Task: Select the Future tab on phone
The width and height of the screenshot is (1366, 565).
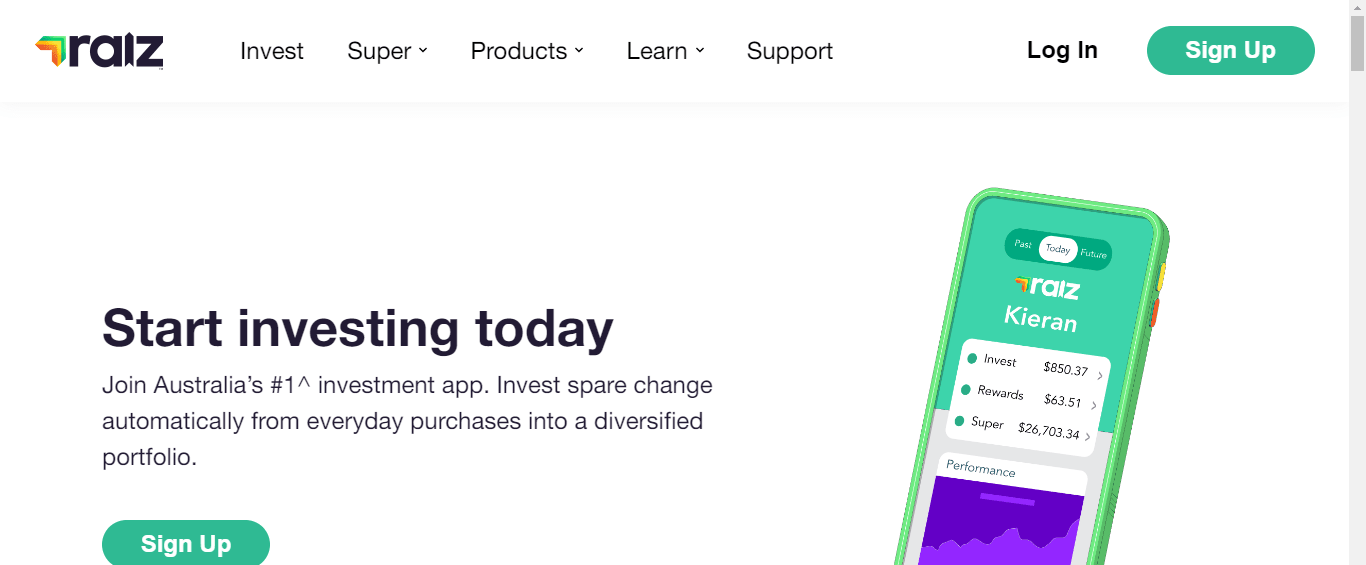Action: click(x=1093, y=254)
